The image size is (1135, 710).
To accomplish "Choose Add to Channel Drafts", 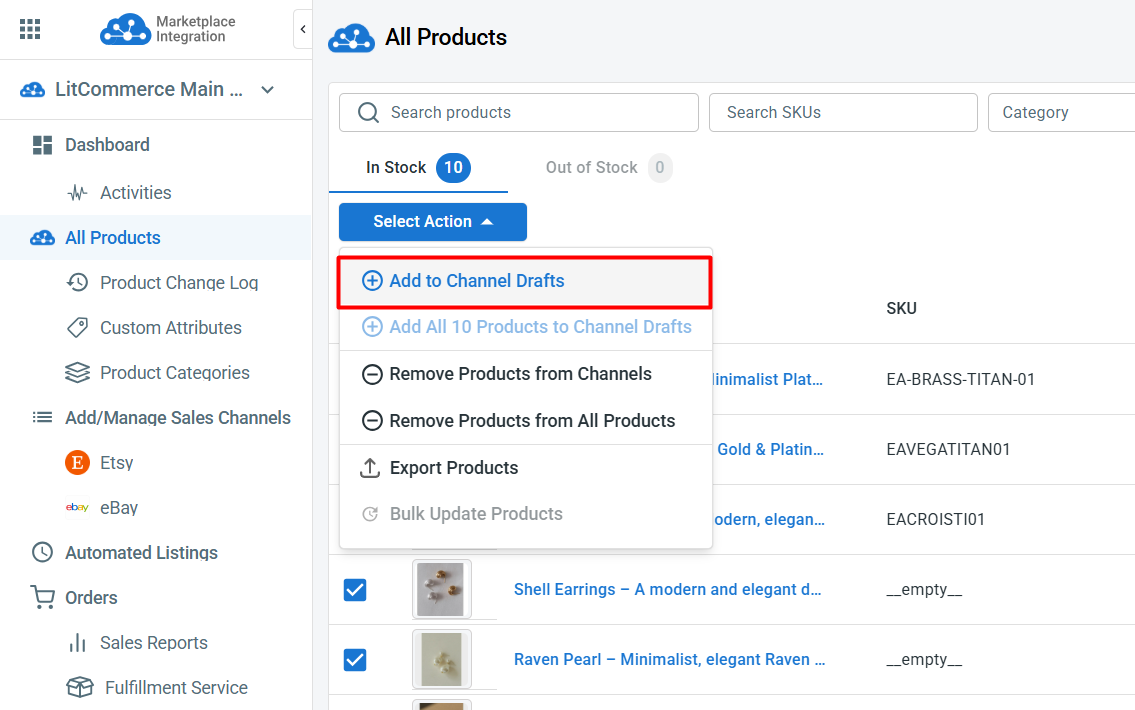I will [x=525, y=282].
